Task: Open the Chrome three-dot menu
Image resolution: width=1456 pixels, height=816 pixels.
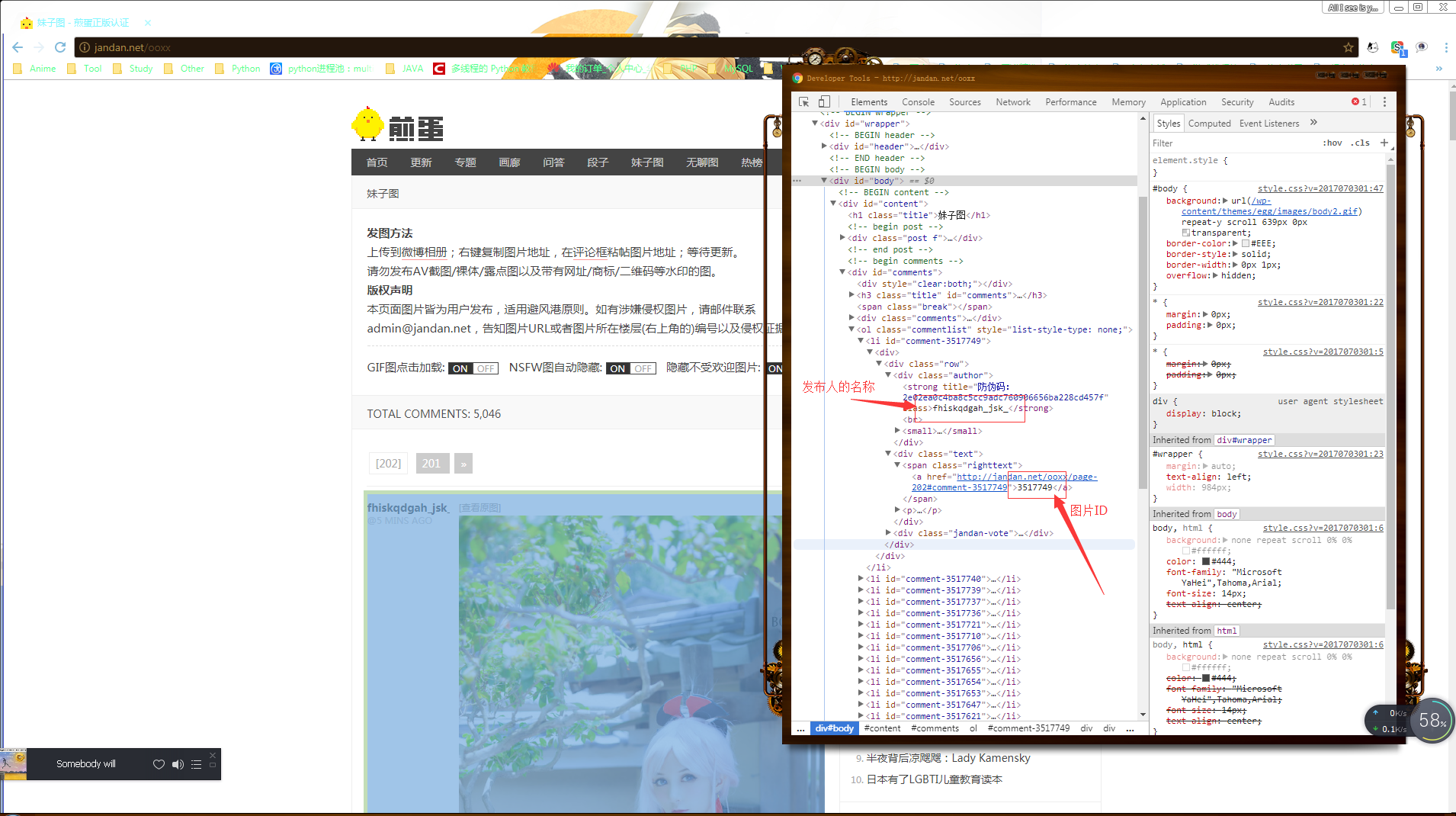Action: click(x=1446, y=47)
